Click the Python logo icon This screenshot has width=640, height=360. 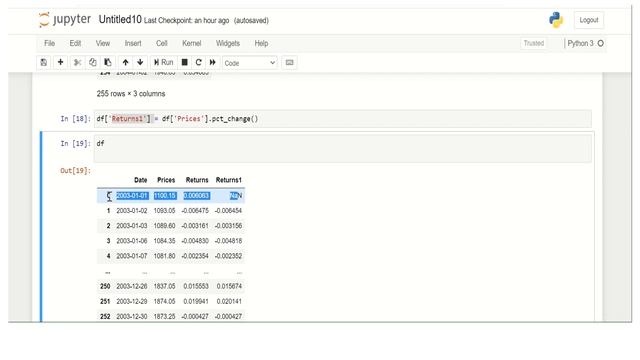pyautogui.click(x=556, y=20)
